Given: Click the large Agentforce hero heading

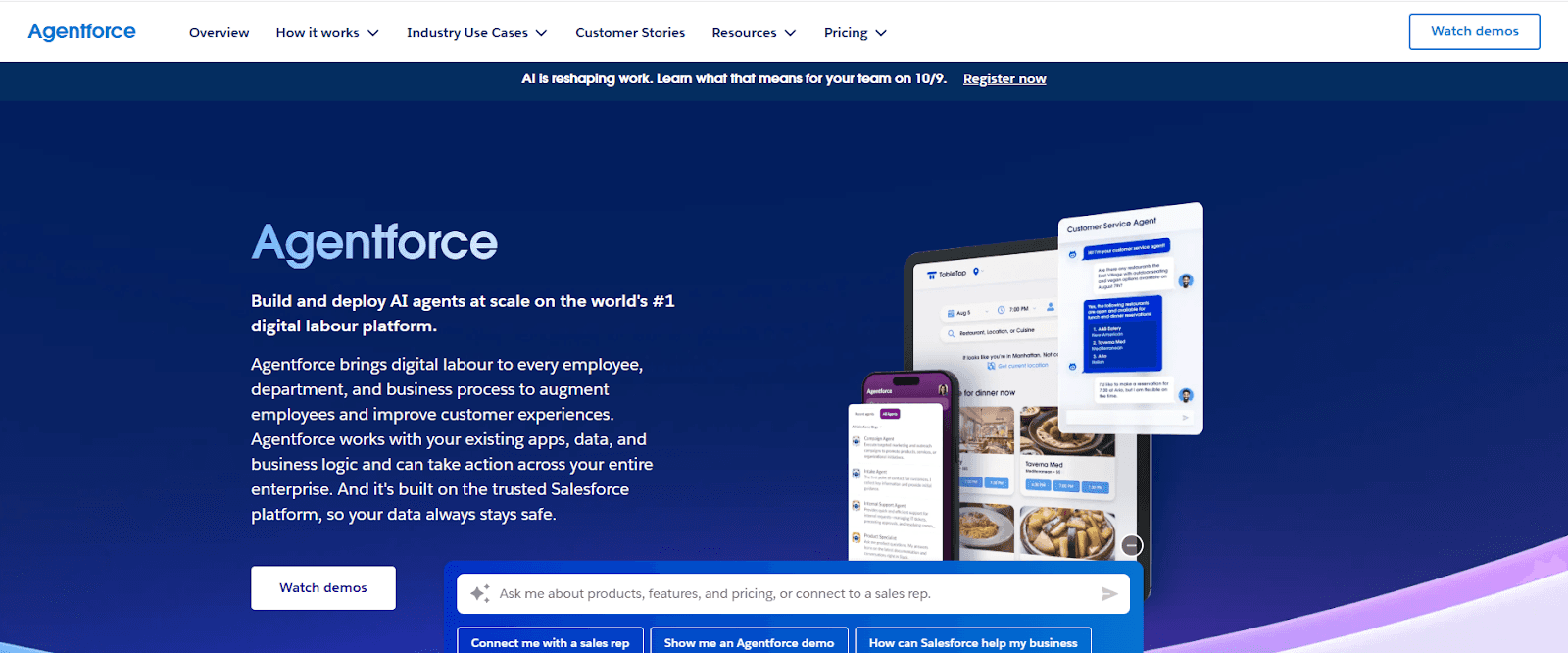Looking at the screenshot, I should [374, 242].
